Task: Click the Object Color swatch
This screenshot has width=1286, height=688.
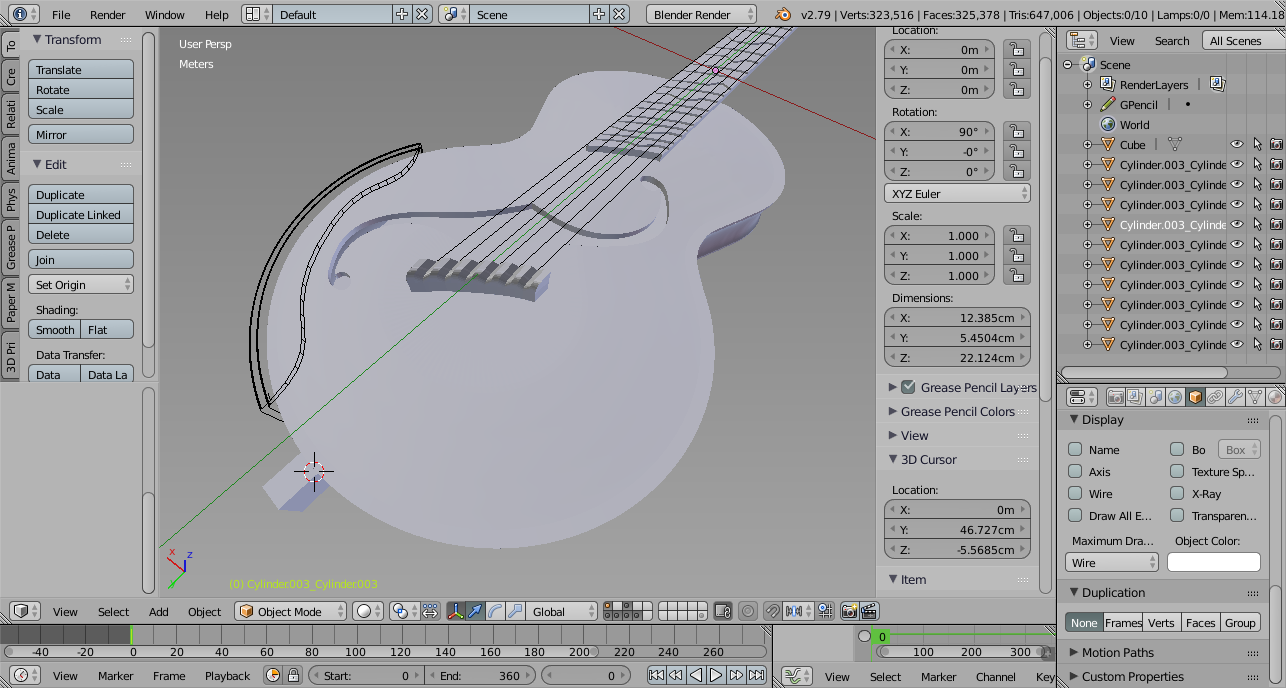Action: (1214, 563)
